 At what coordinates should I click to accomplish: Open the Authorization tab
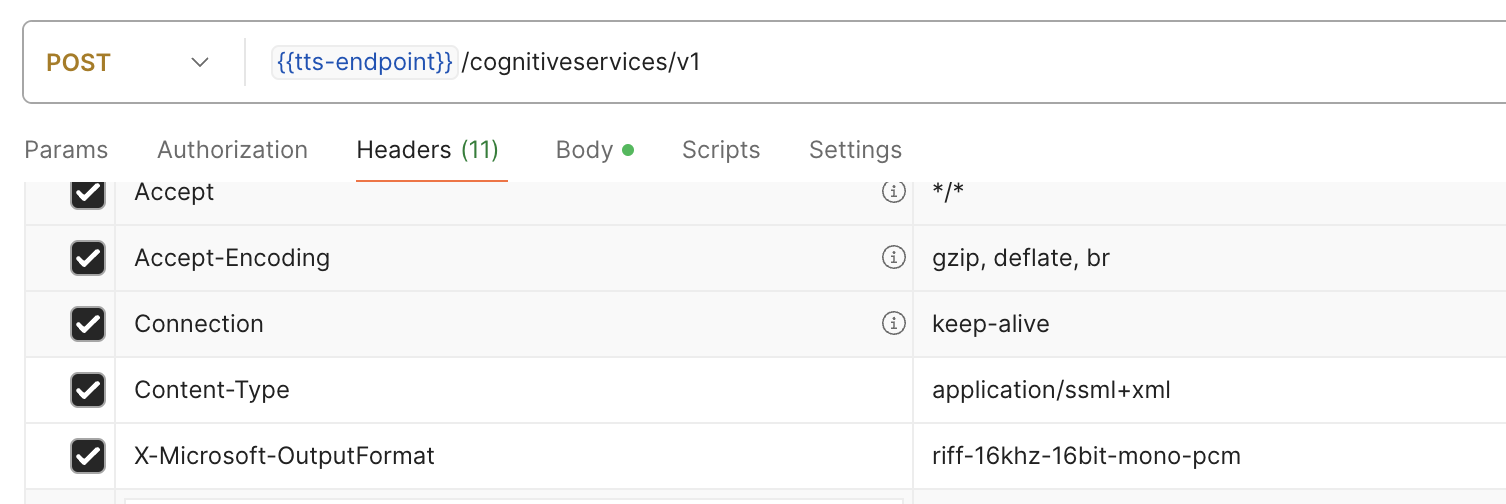pyautogui.click(x=232, y=150)
